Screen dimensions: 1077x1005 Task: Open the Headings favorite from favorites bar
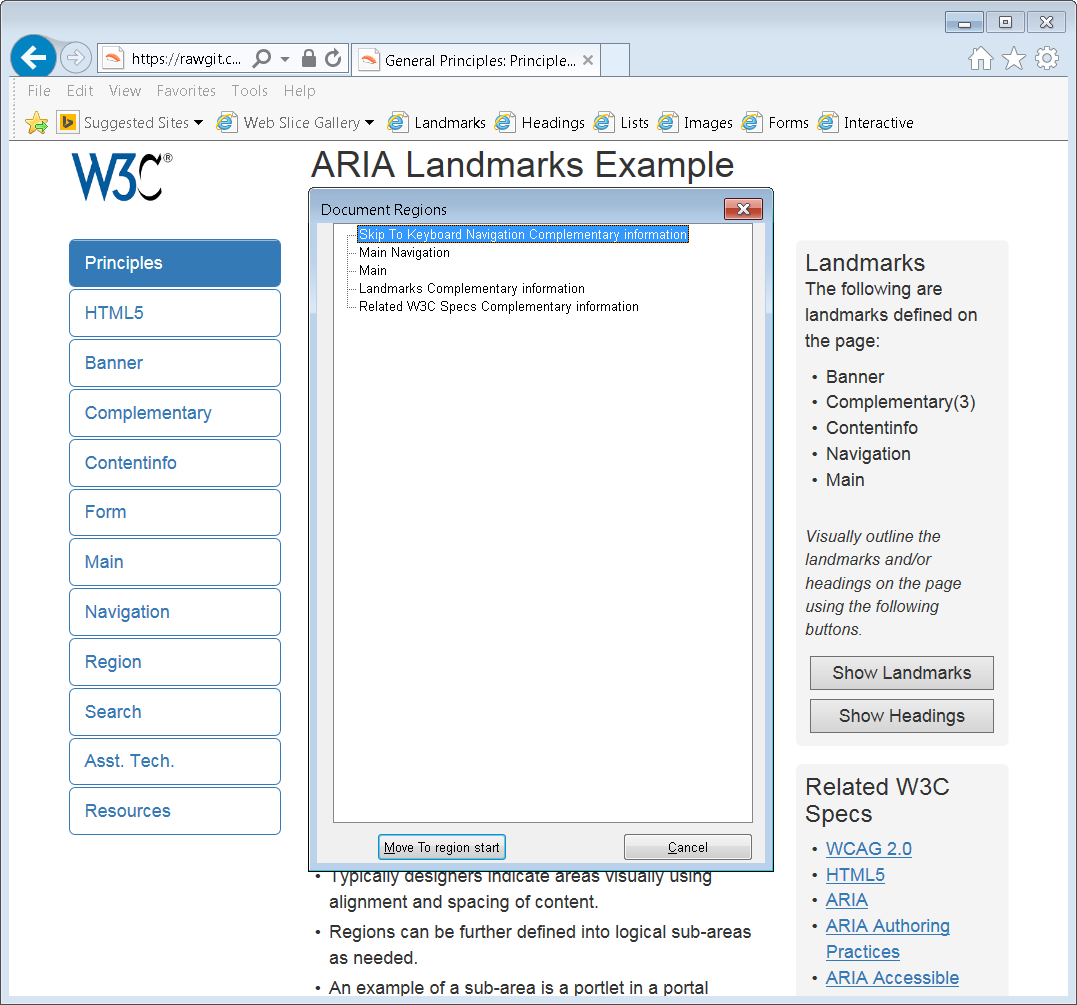coord(552,122)
